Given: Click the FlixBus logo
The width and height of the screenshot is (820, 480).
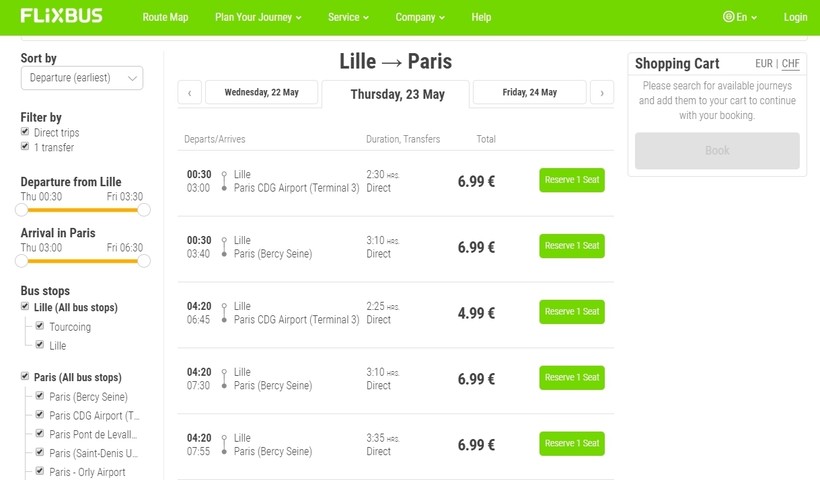Looking at the screenshot, I should point(61,16).
